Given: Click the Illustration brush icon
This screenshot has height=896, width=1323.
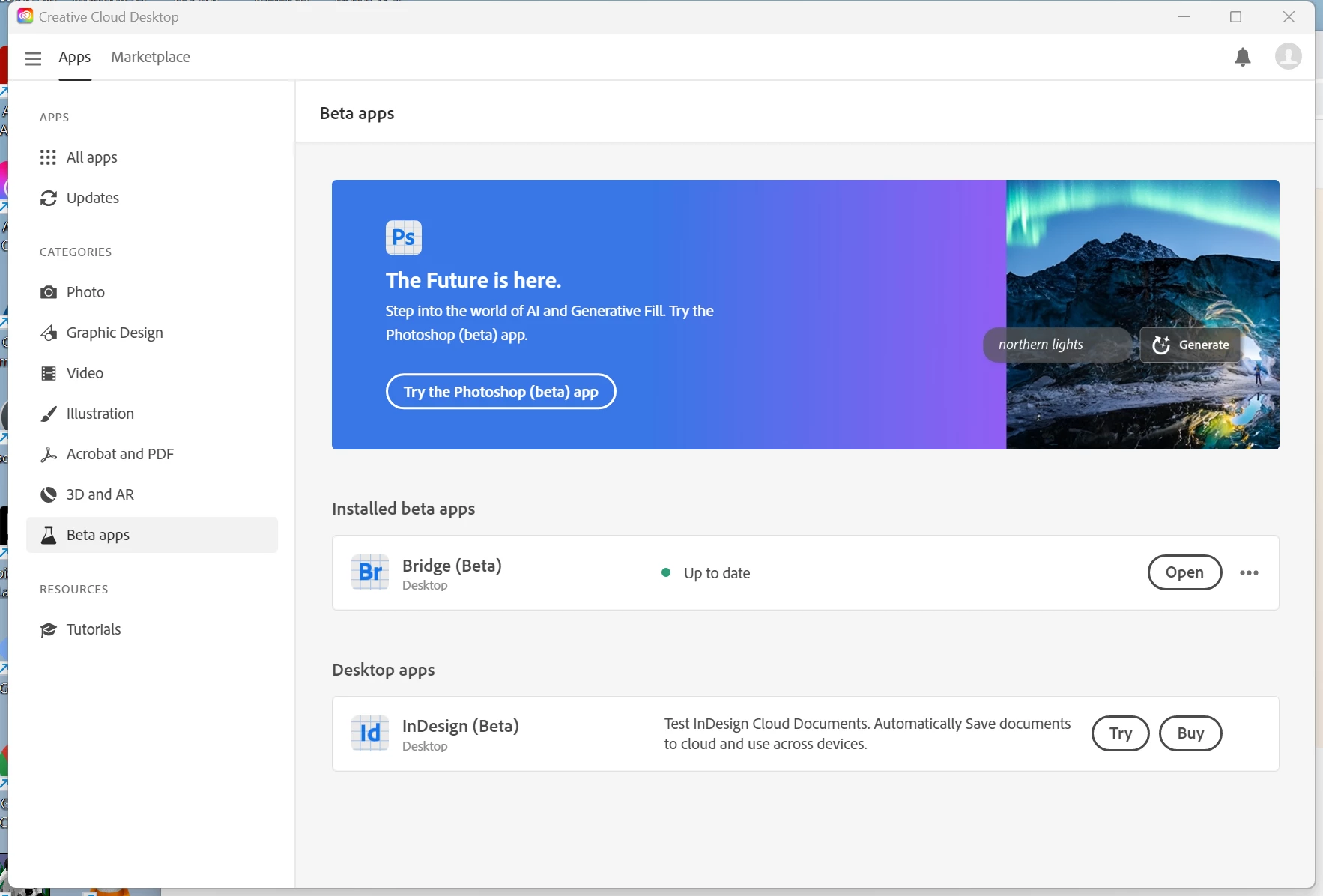Looking at the screenshot, I should (x=49, y=414).
